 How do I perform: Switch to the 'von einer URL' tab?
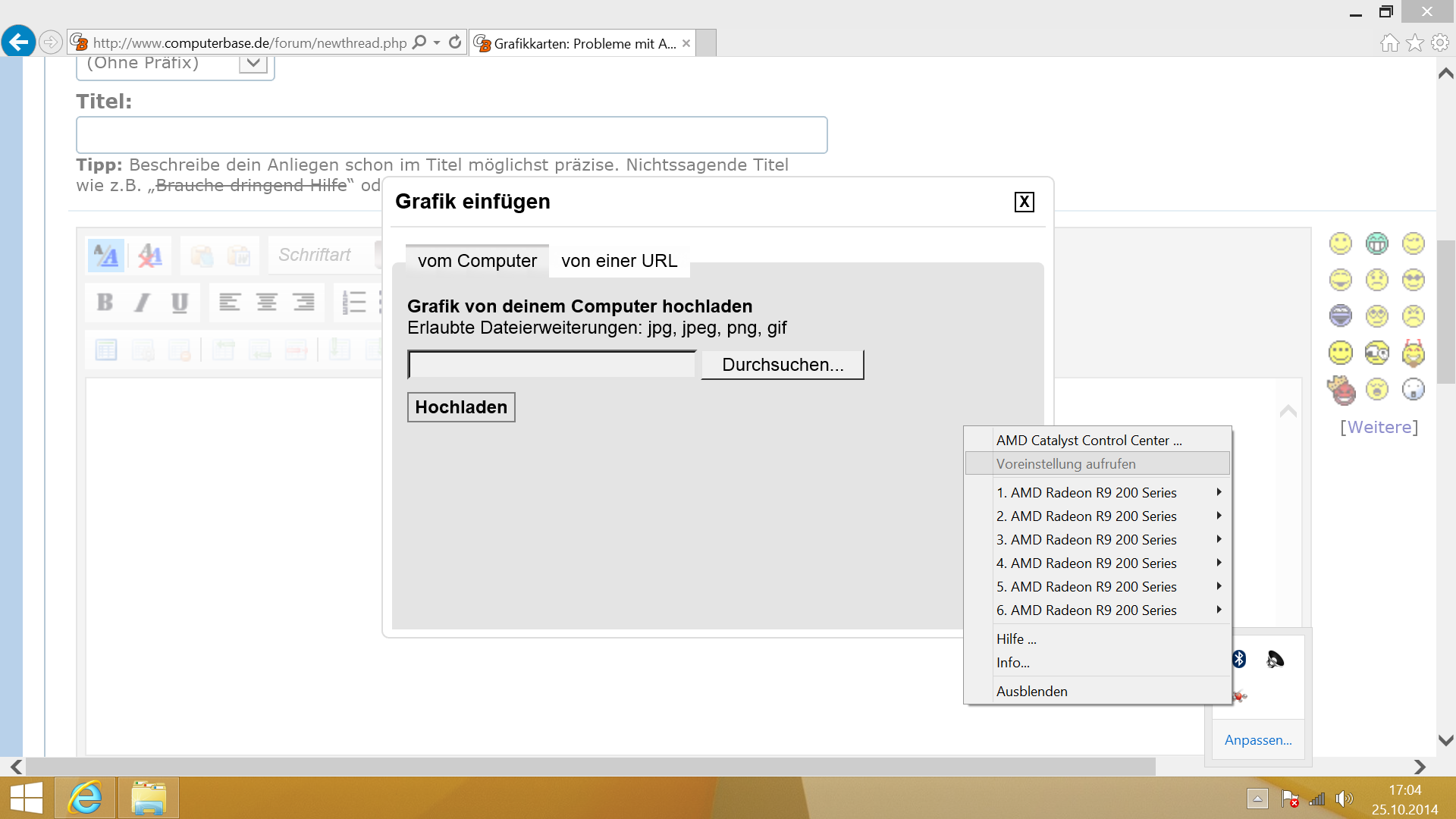(x=619, y=261)
